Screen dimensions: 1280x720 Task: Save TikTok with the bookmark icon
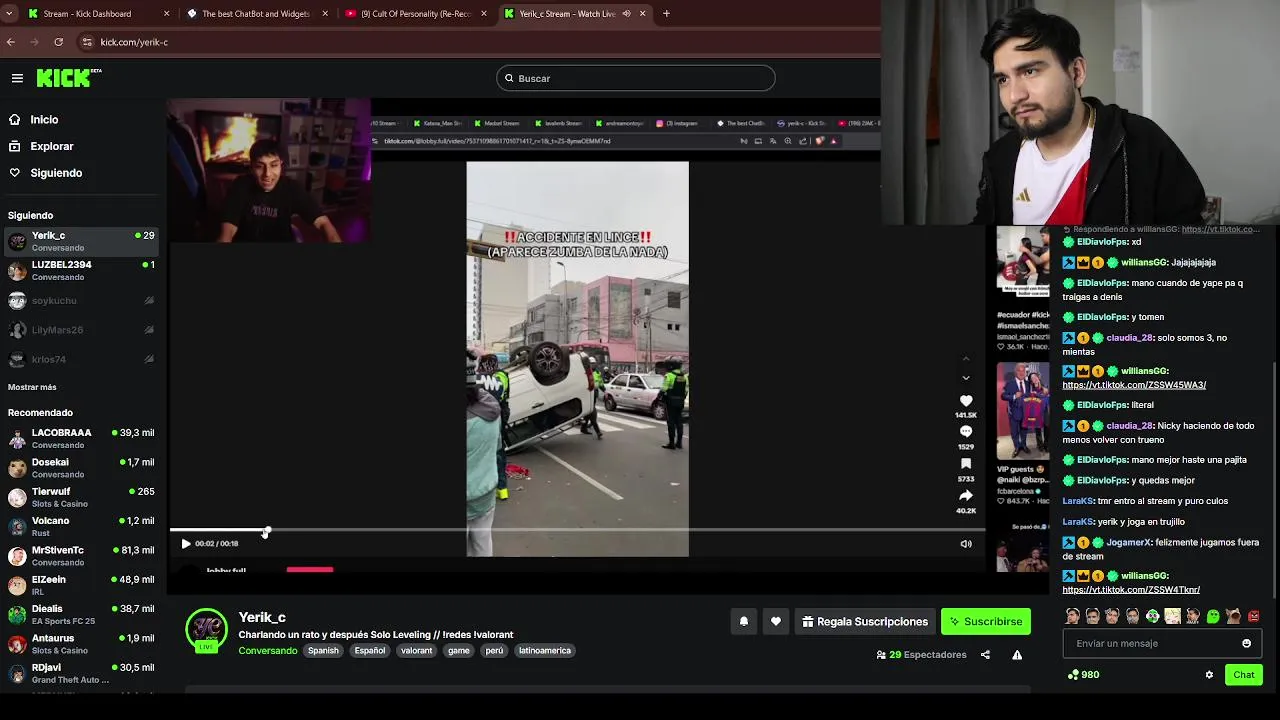point(966,464)
